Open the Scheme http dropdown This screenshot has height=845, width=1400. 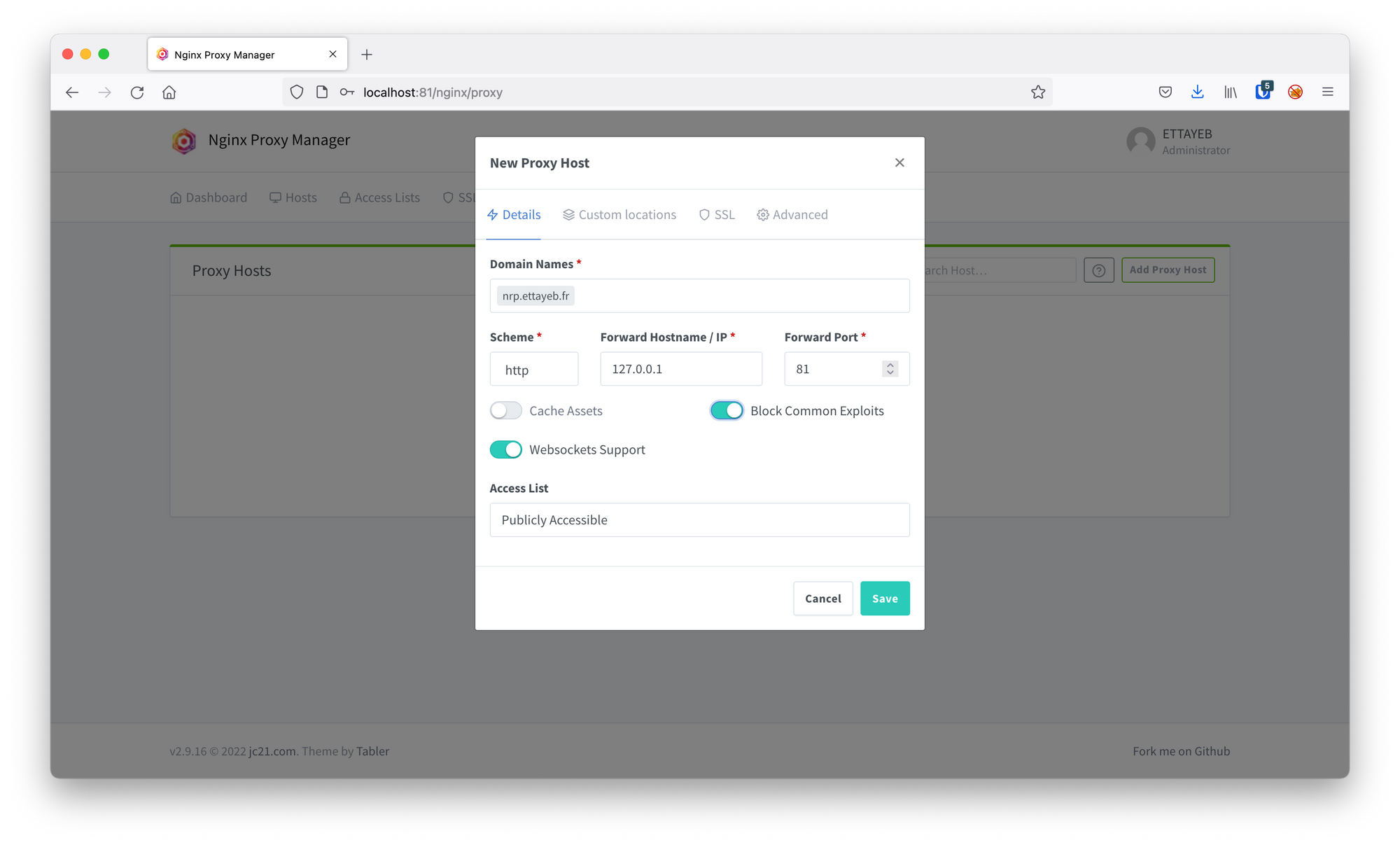534,369
